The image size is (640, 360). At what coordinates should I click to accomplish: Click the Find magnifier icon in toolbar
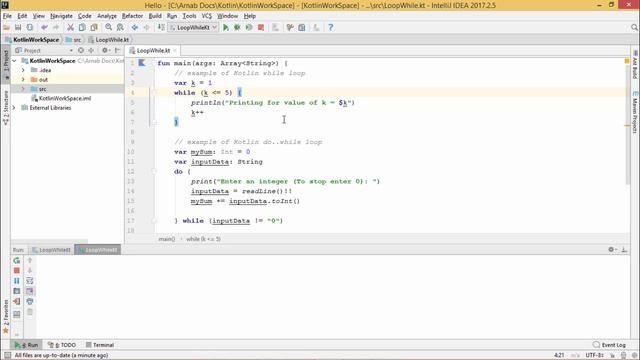(x=109, y=27)
